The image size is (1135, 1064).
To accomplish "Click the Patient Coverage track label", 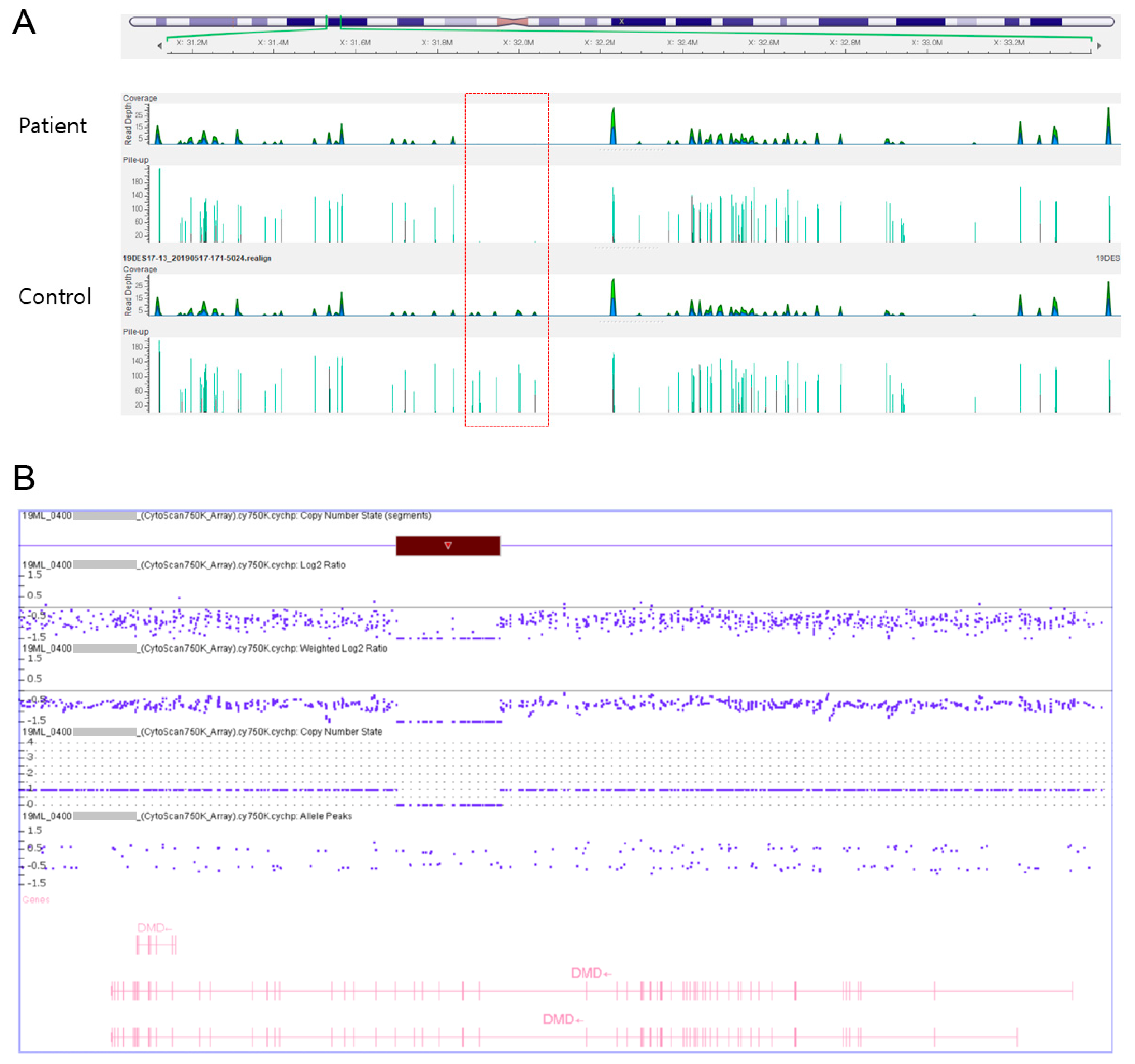I will 140,98.
